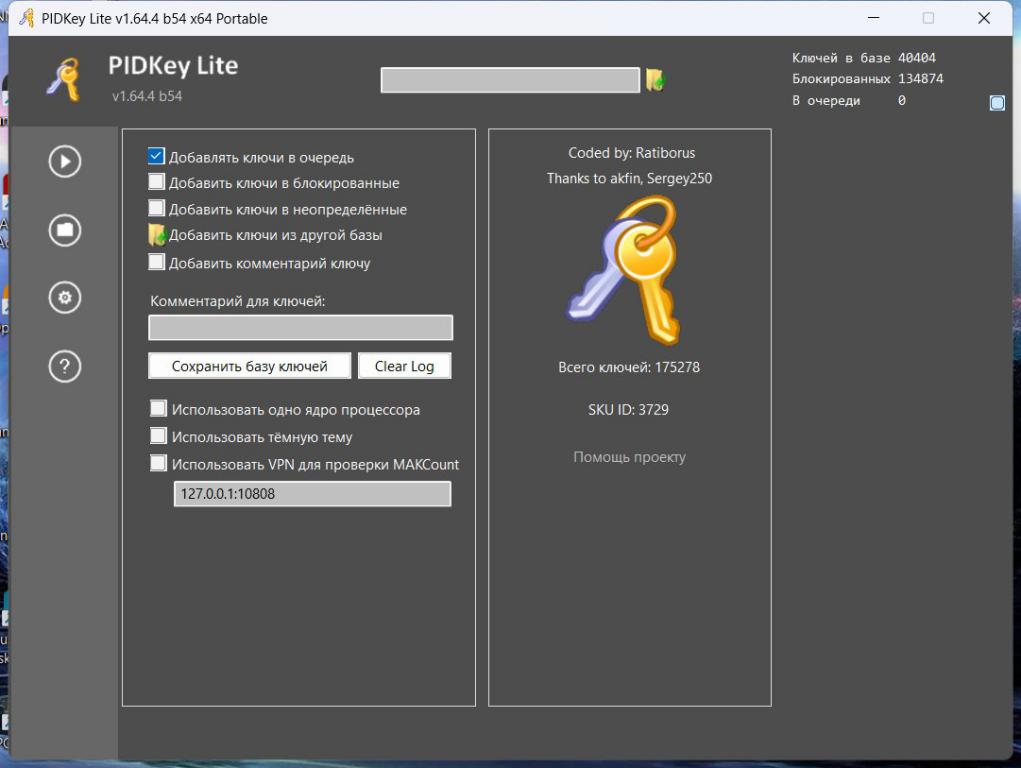Check Добавить комментарий ключу option
Image resolution: width=1021 pixels, height=768 pixels.
(156, 263)
